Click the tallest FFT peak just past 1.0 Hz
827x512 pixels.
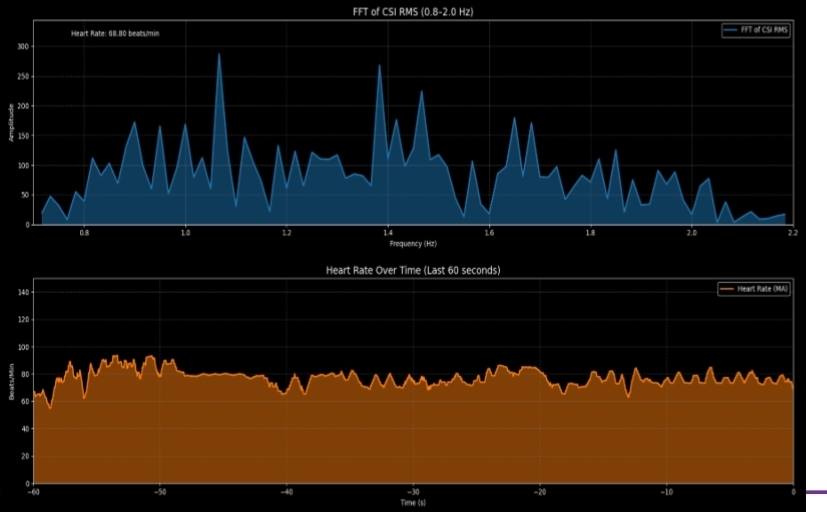click(x=218, y=55)
